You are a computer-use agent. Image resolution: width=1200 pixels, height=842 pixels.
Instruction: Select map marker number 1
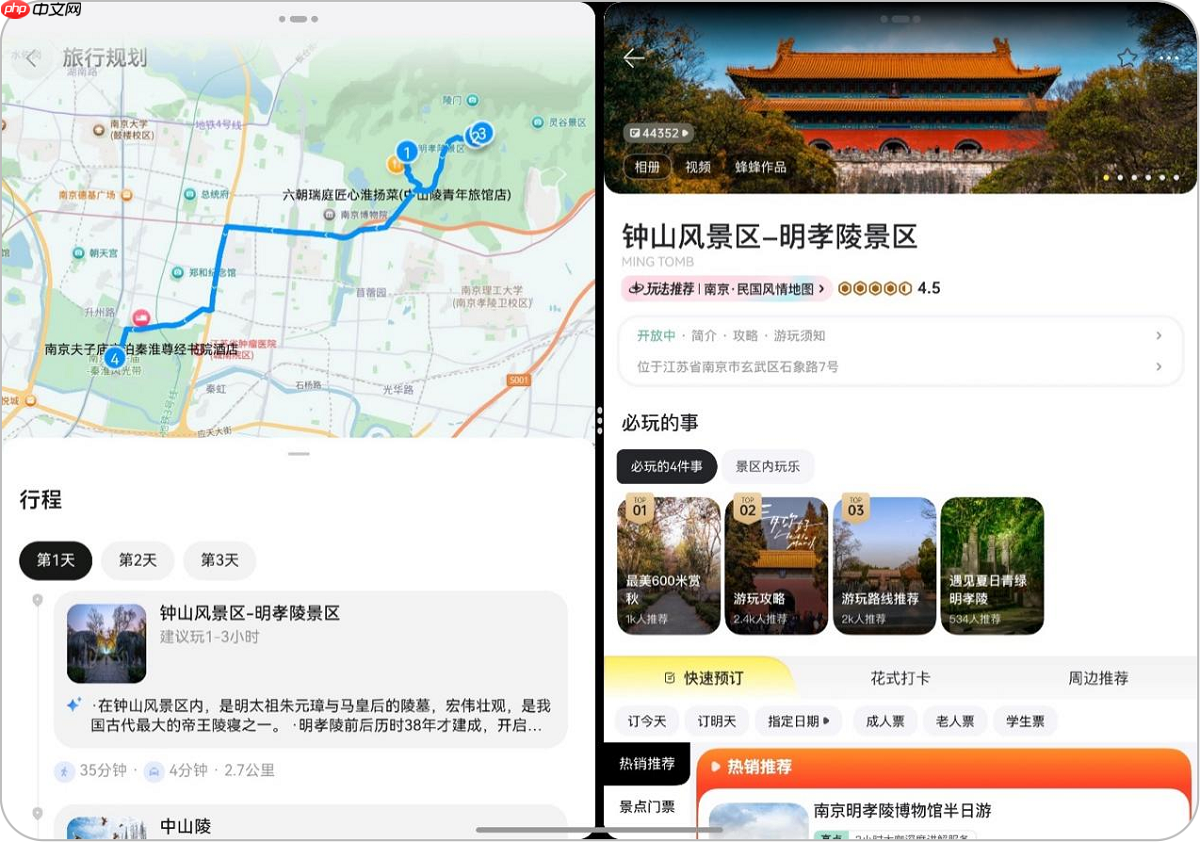(x=406, y=151)
